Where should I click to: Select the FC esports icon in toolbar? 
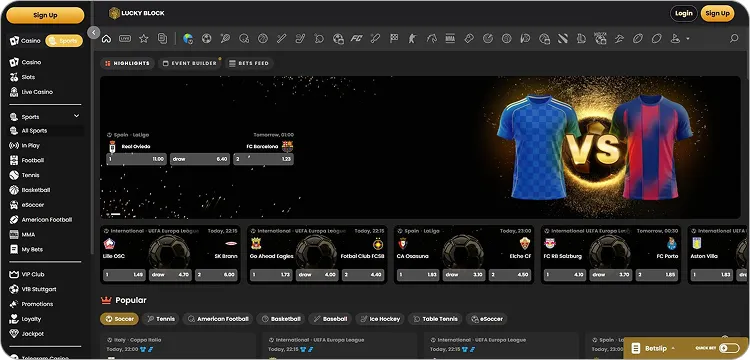(x=356, y=39)
